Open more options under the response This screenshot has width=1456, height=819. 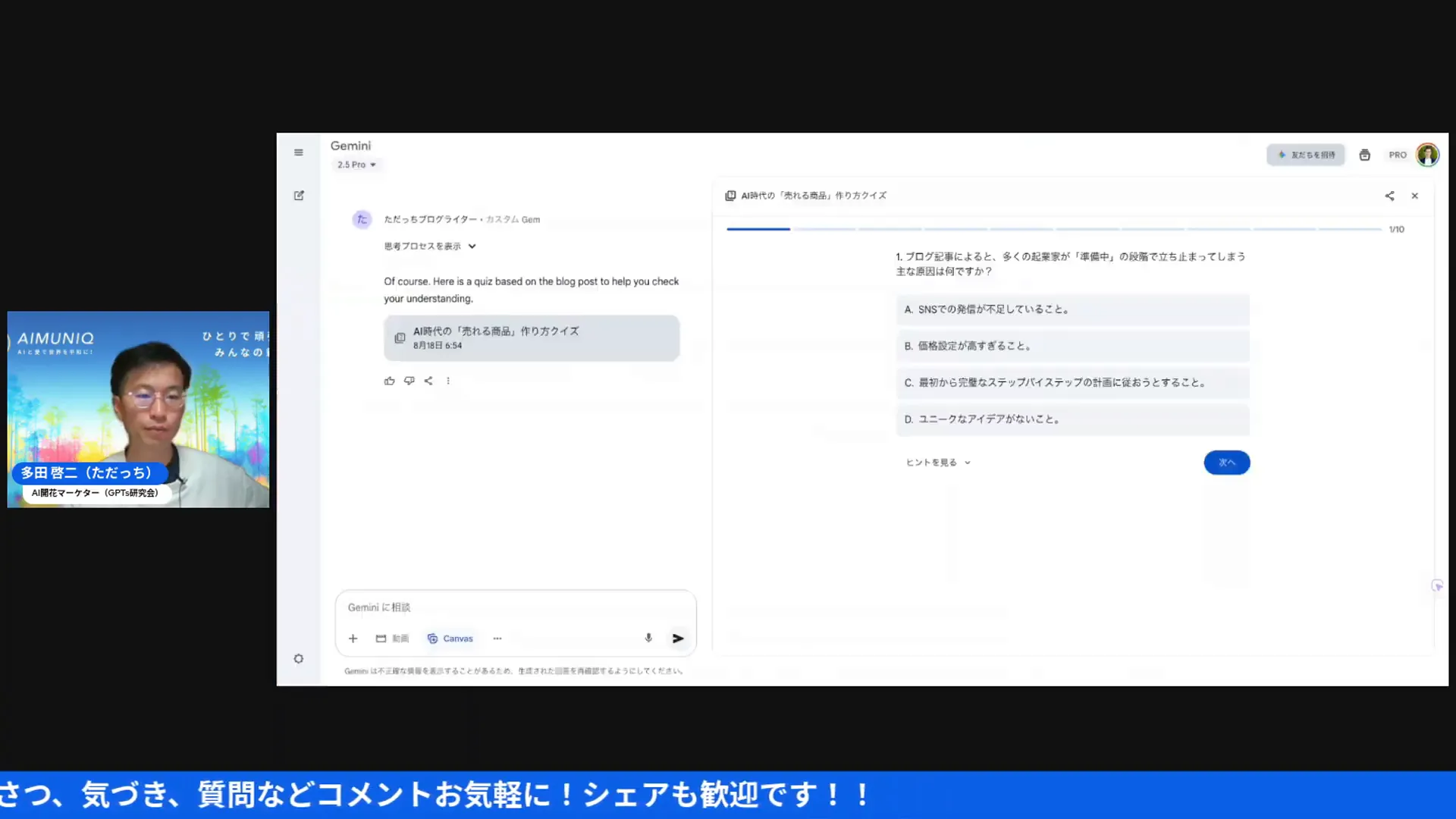(448, 381)
